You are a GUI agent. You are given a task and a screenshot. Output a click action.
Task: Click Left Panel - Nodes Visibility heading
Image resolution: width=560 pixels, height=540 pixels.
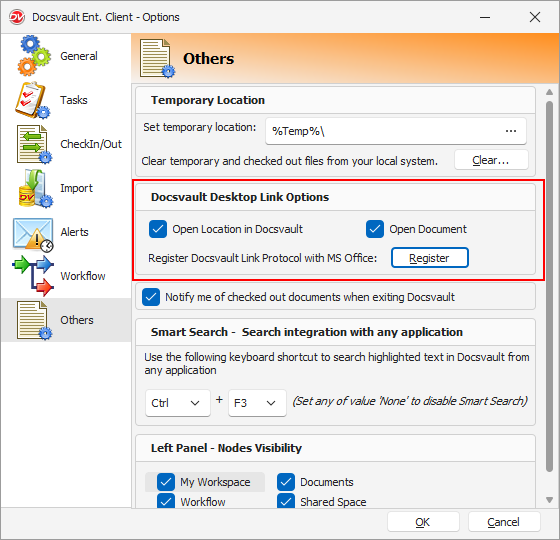(226, 448)
